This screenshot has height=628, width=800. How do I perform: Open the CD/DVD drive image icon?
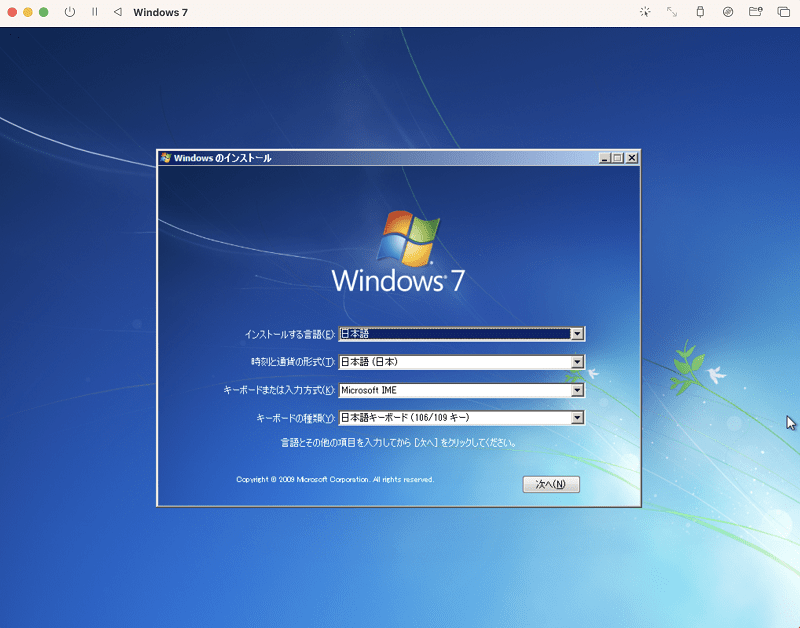(728, 12)
